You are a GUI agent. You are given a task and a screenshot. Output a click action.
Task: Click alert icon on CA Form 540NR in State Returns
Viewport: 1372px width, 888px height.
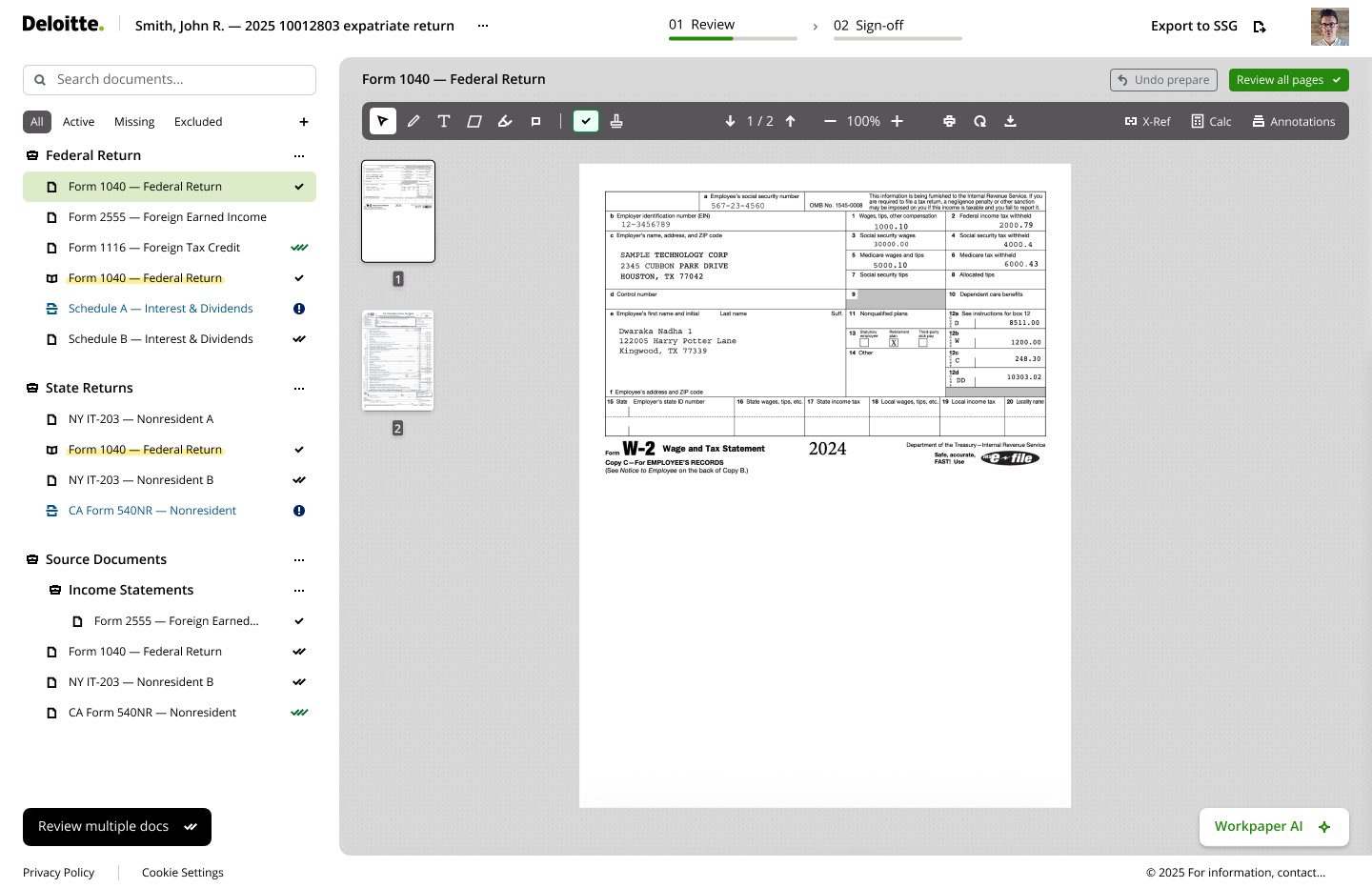(x=299, y=511)
